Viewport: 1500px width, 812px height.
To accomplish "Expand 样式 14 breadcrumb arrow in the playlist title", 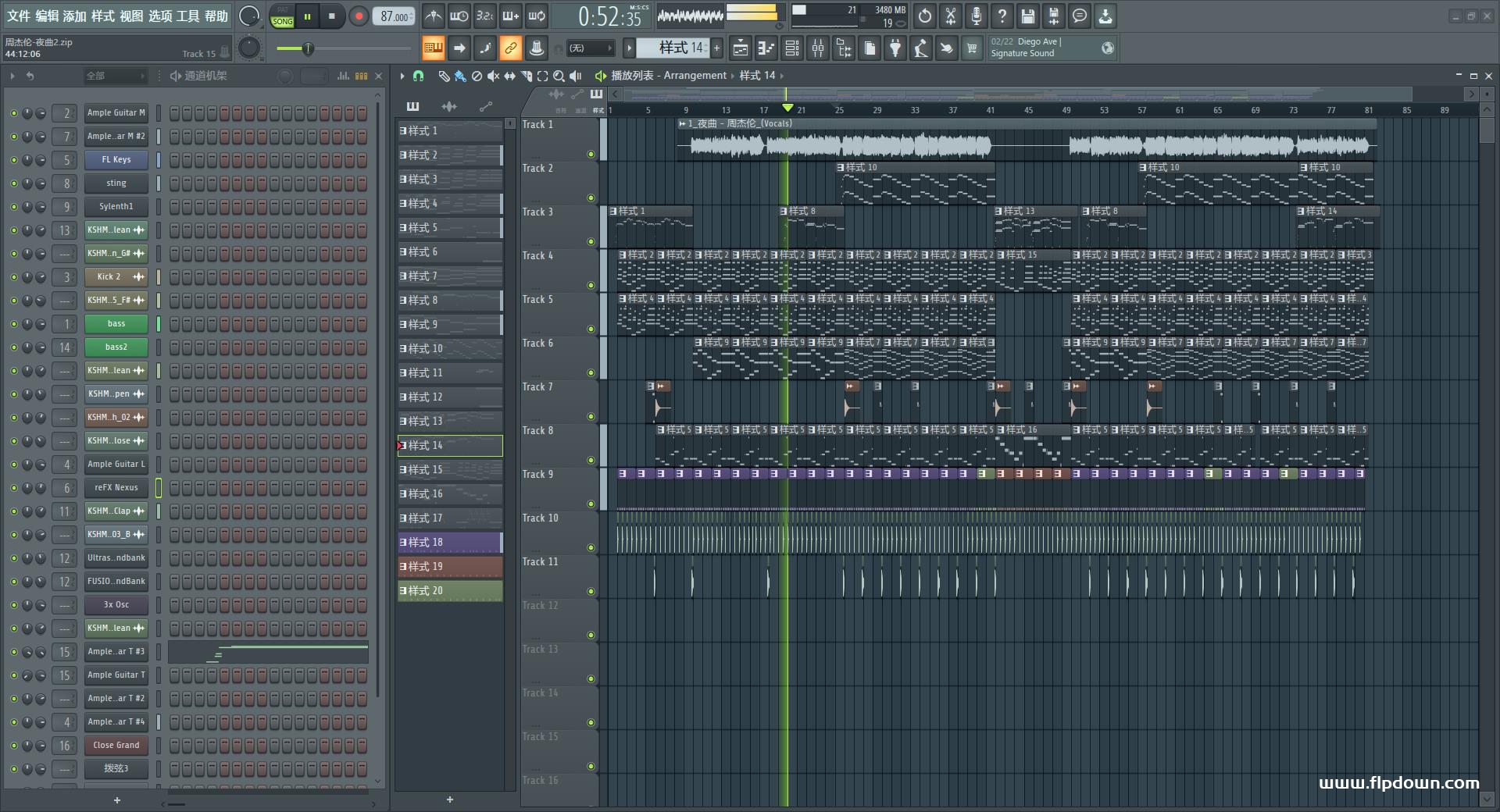I will point(781,76).
